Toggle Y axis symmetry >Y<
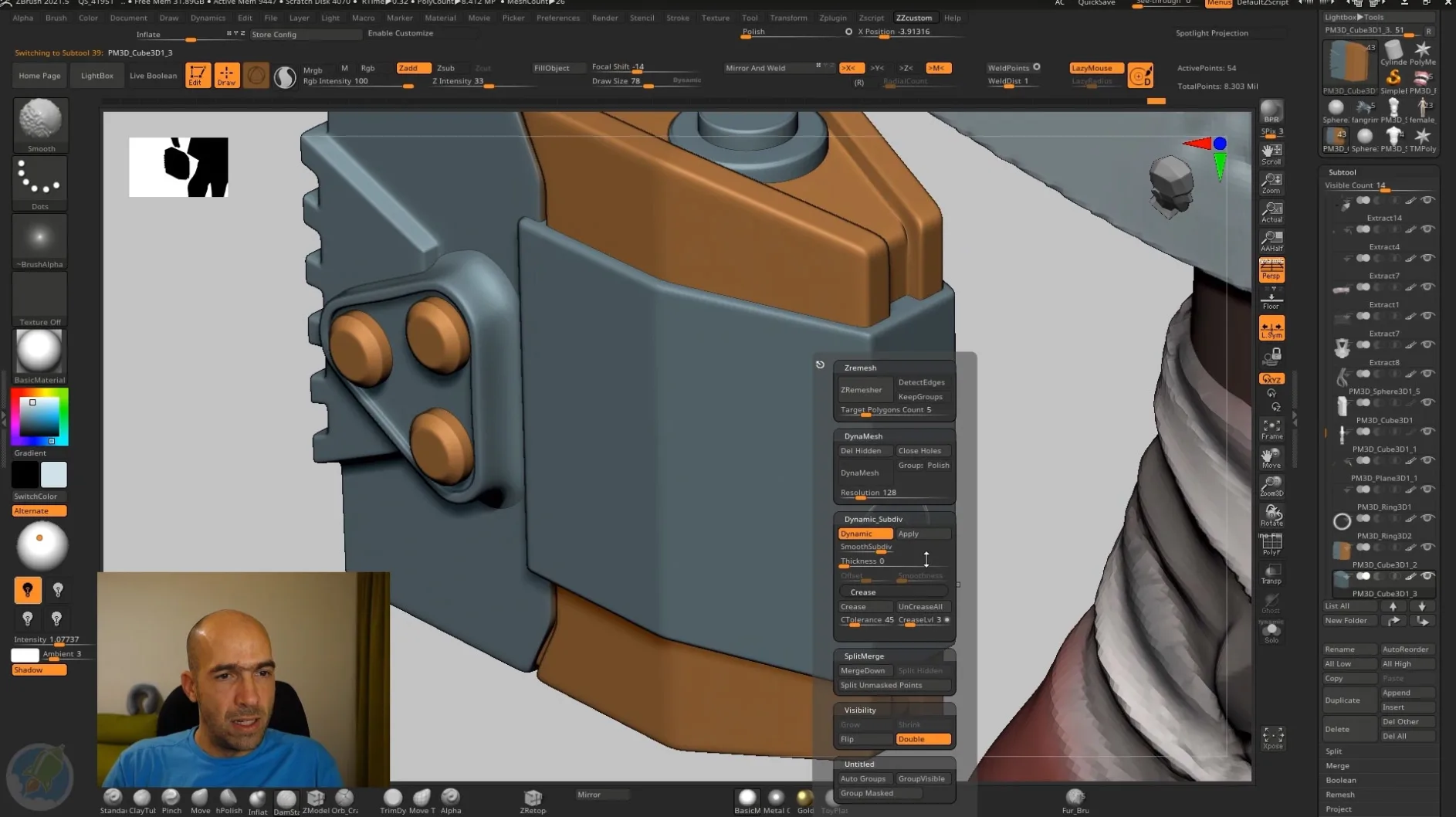The width and height of the screenshot is (1456, 817). click(x=878, y=68)
